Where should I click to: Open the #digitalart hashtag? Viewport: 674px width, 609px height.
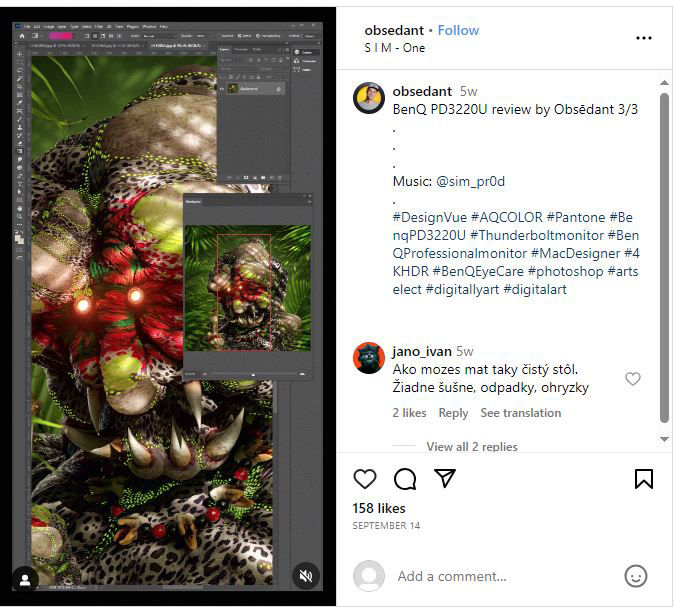(535, 290)
